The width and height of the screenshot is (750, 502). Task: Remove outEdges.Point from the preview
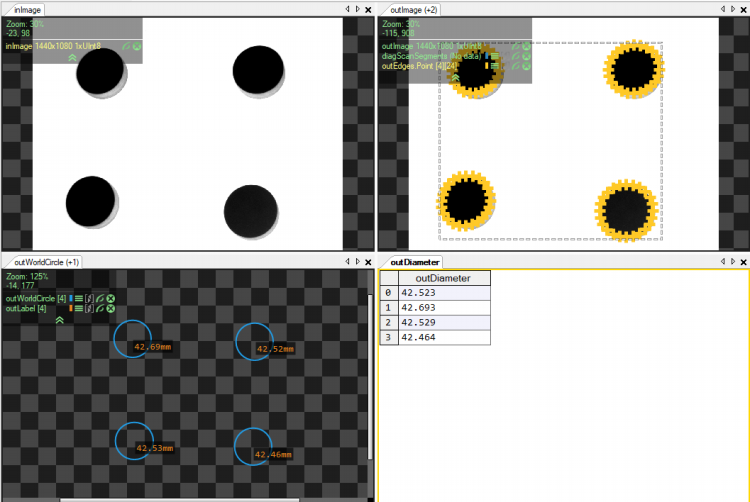pos(526,67)
